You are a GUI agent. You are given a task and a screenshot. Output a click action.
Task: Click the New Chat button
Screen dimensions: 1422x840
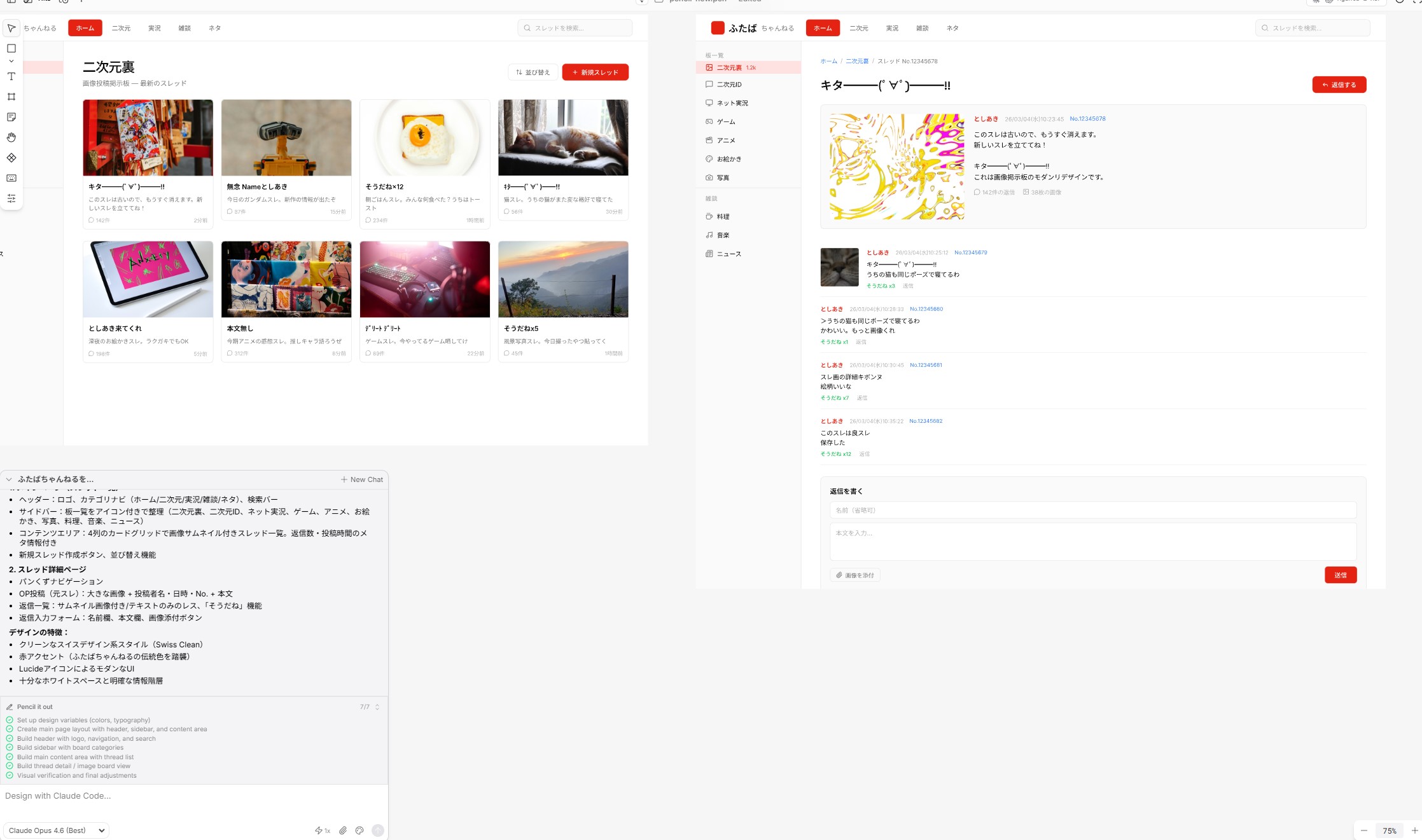coord(362,479)
